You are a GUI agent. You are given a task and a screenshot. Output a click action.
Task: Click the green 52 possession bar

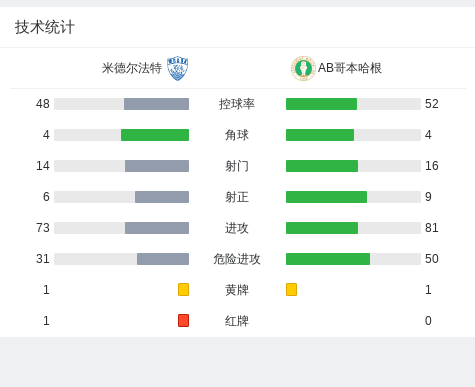(321, 104)
